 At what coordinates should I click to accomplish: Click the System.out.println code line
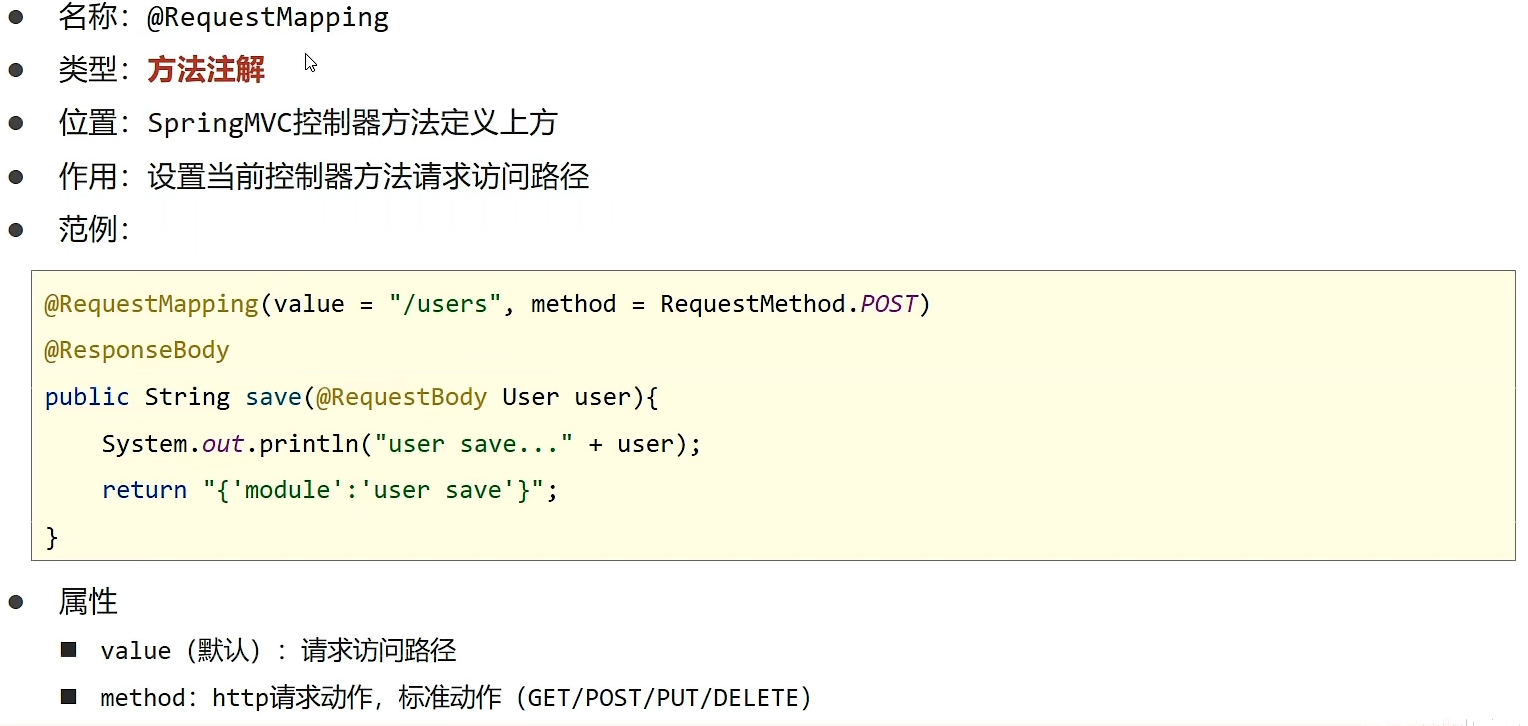401,443
